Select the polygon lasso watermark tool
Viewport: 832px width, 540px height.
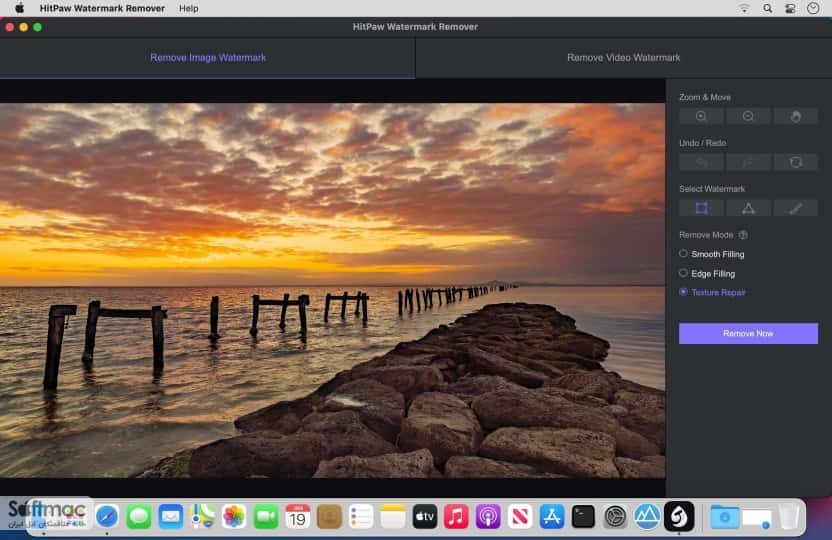click(748, 208)
